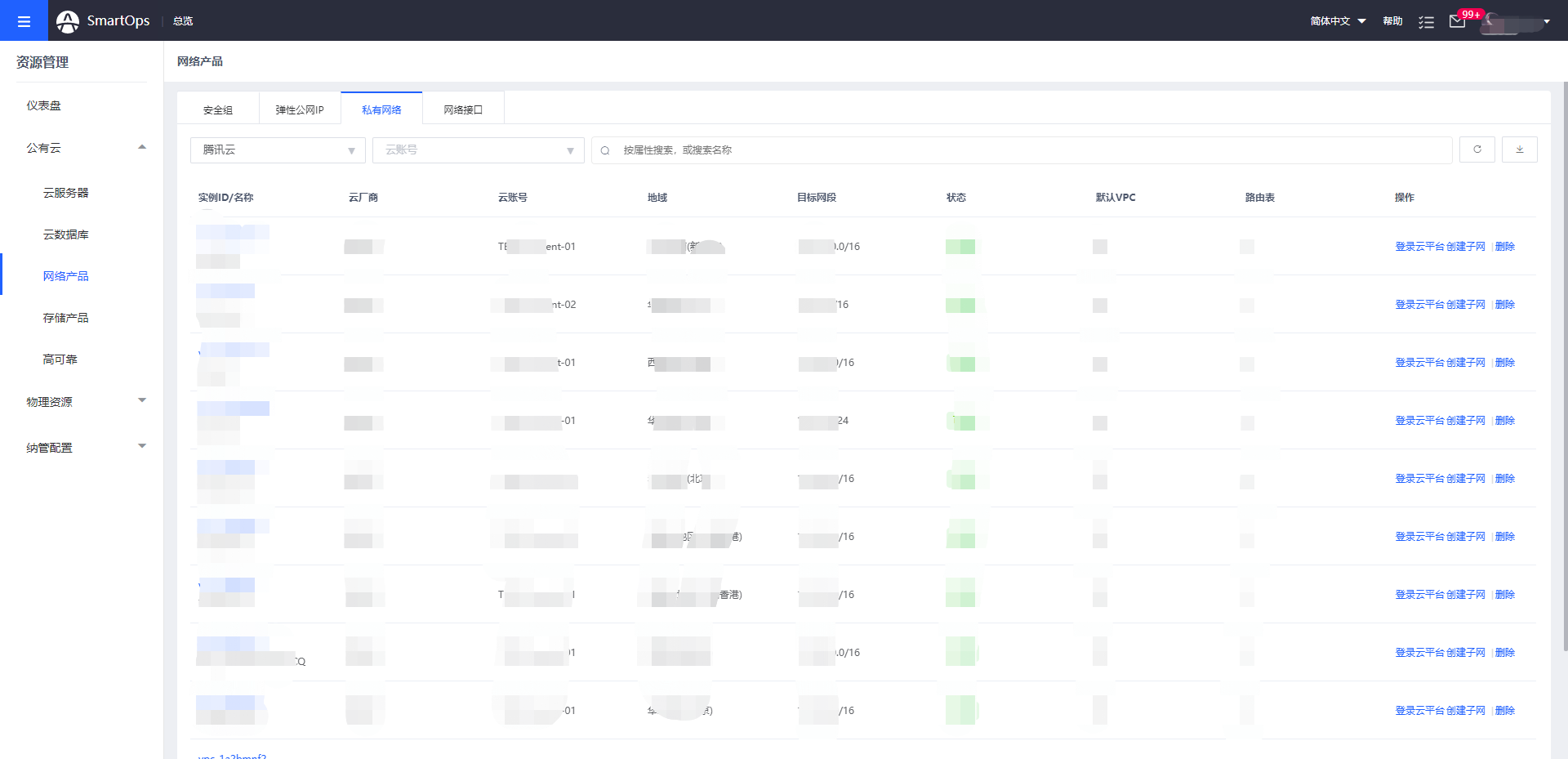Click 登录云平台 创建子网 in the ent-01 row
1568x759 pixels.
[1440, 247]
